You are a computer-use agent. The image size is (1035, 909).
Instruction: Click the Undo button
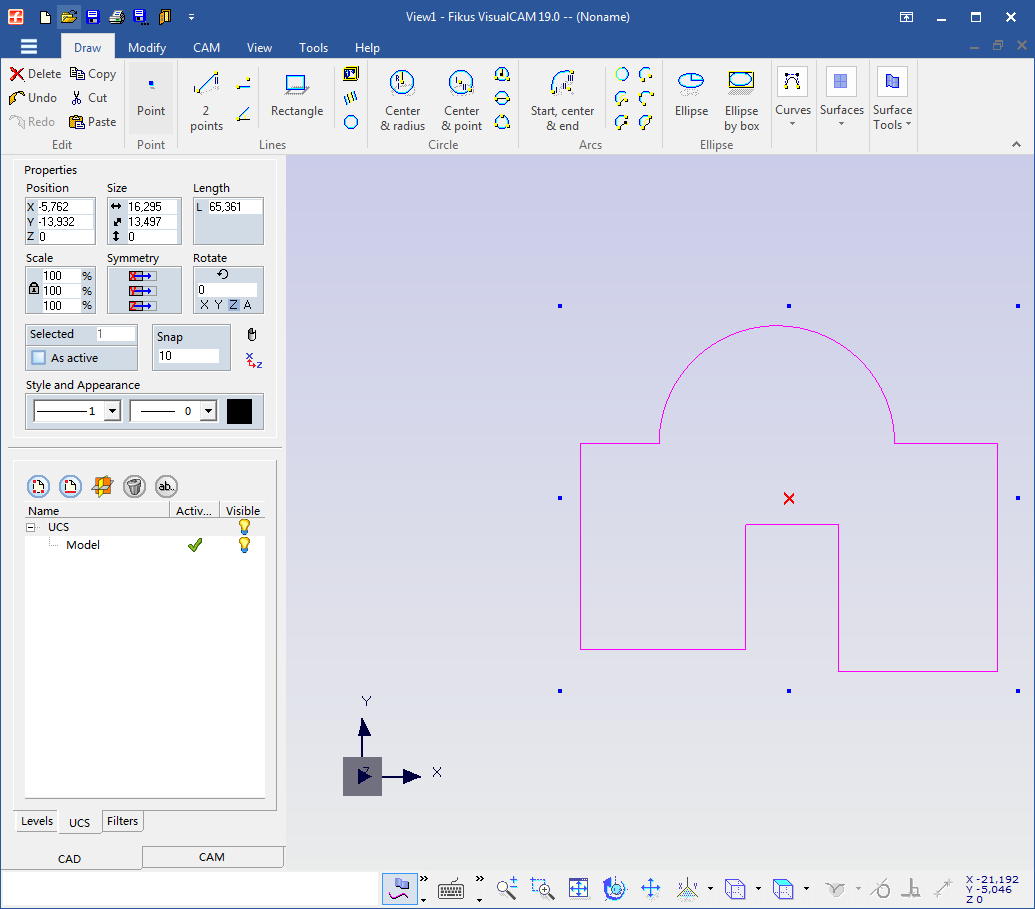[x=33, y=98]
